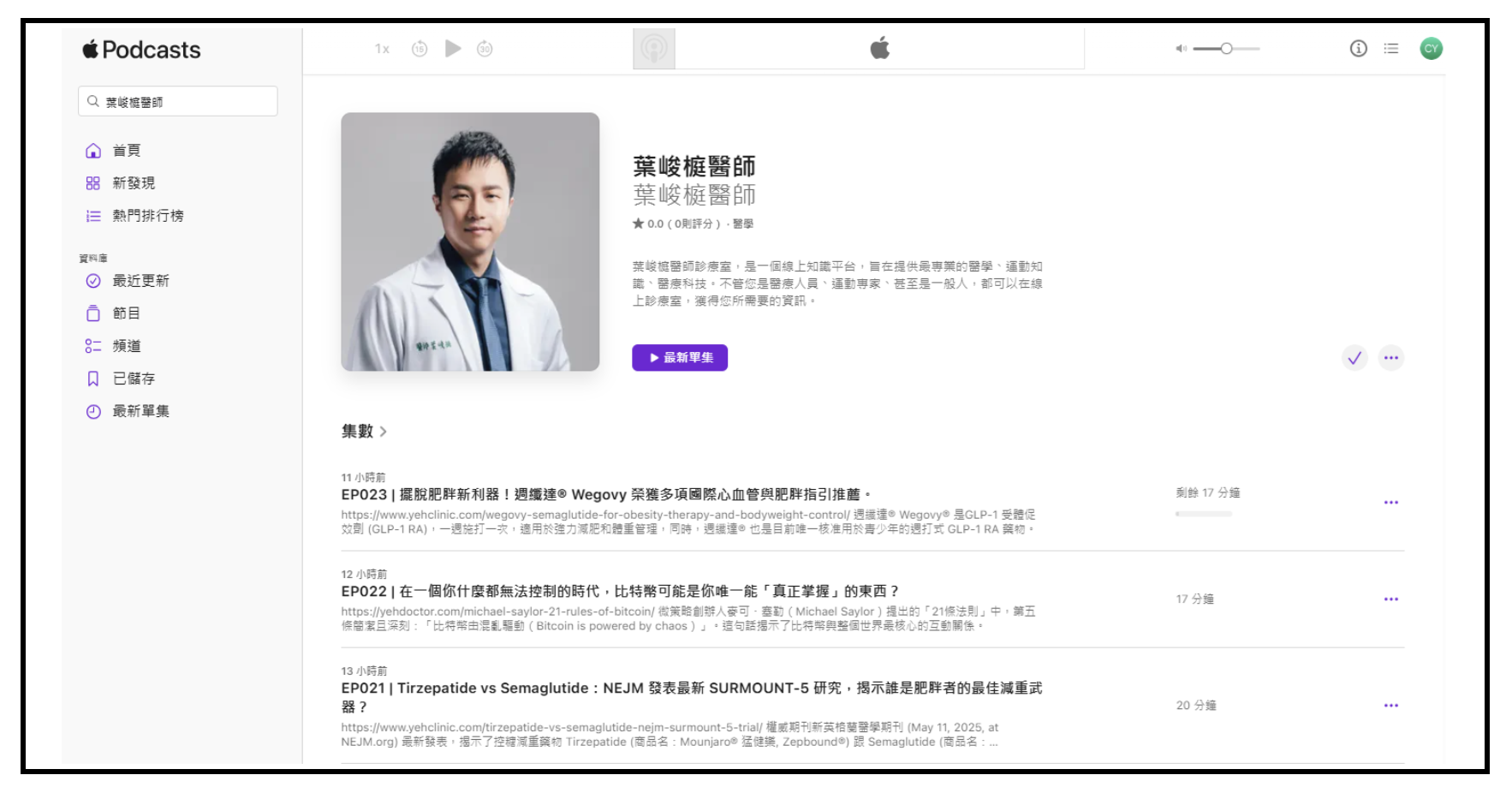The height and width of the screenshot is (793, 1512).
Task: Play with the 最新單集 button
Action: 680,358
